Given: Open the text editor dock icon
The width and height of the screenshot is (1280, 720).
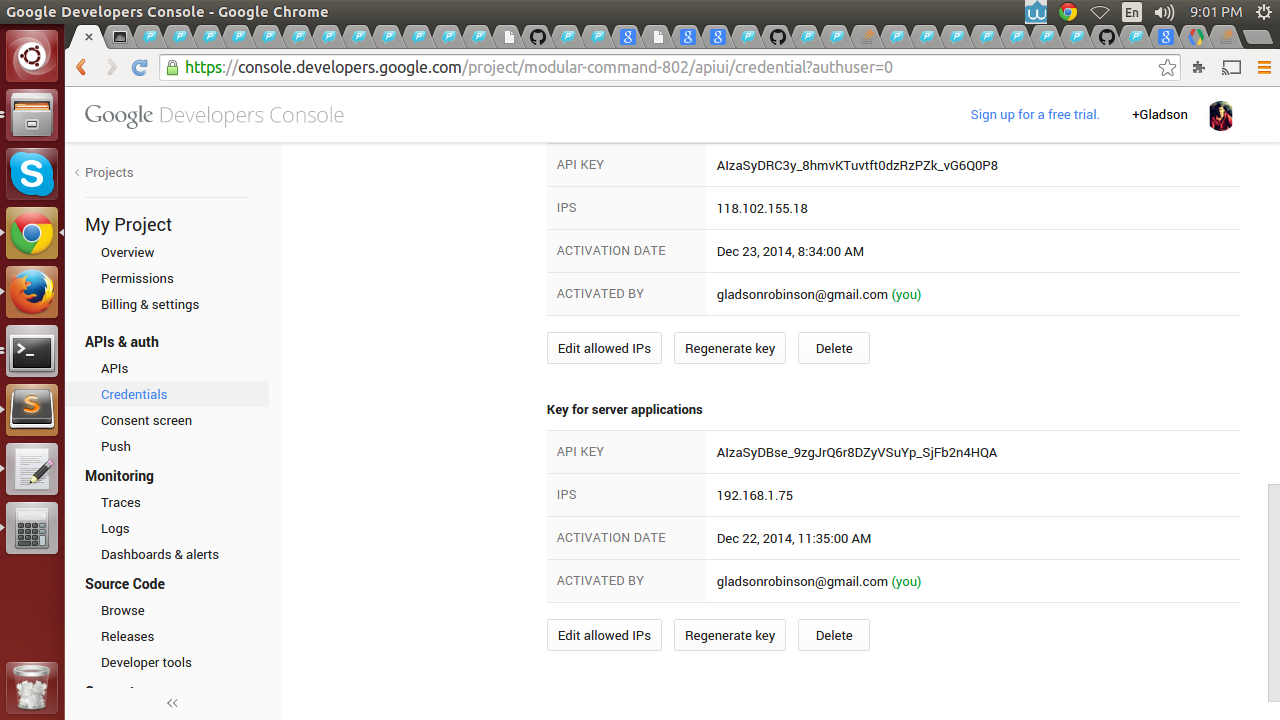Looking at the screenshot, I should [x=32, y=469].
